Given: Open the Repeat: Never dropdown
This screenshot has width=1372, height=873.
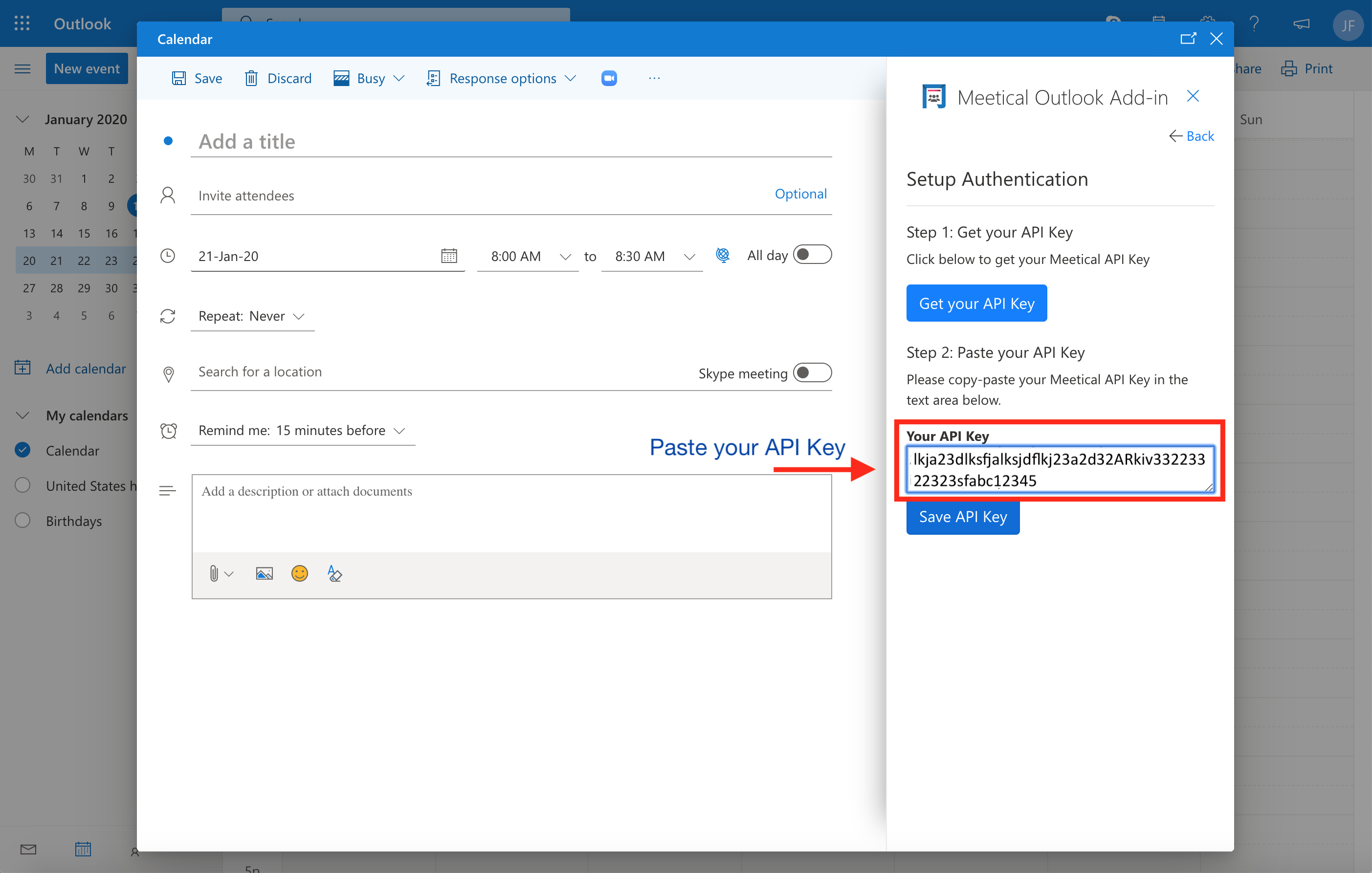Looking at the screenshot, I should click(252, 316).
